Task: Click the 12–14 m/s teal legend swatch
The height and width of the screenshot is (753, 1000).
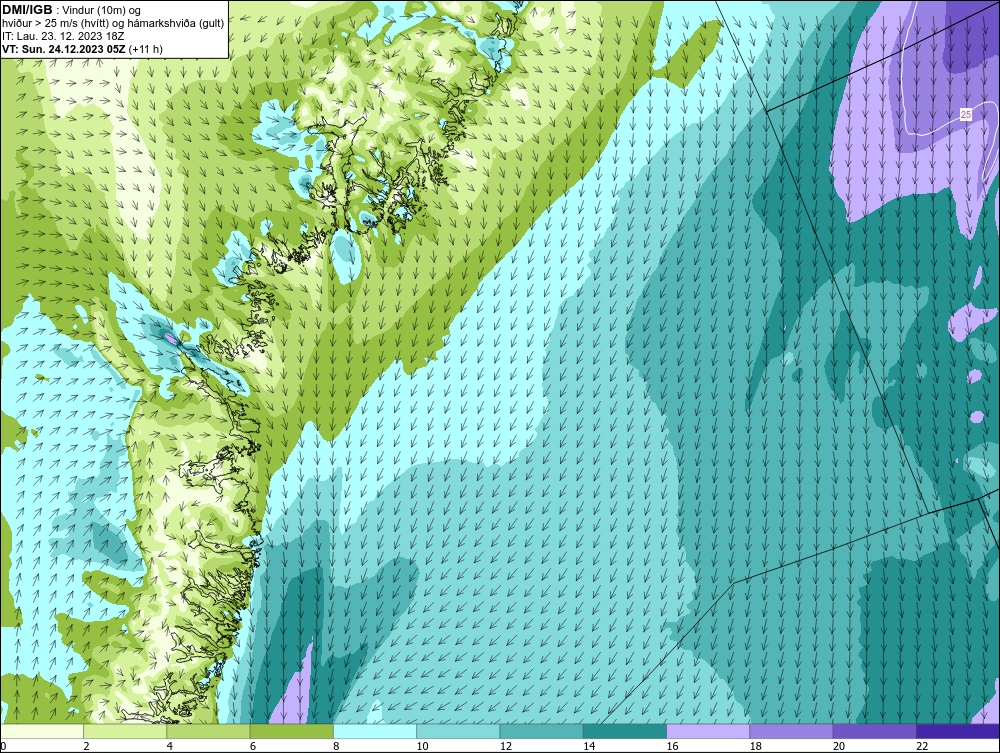Action: (541, 731)
